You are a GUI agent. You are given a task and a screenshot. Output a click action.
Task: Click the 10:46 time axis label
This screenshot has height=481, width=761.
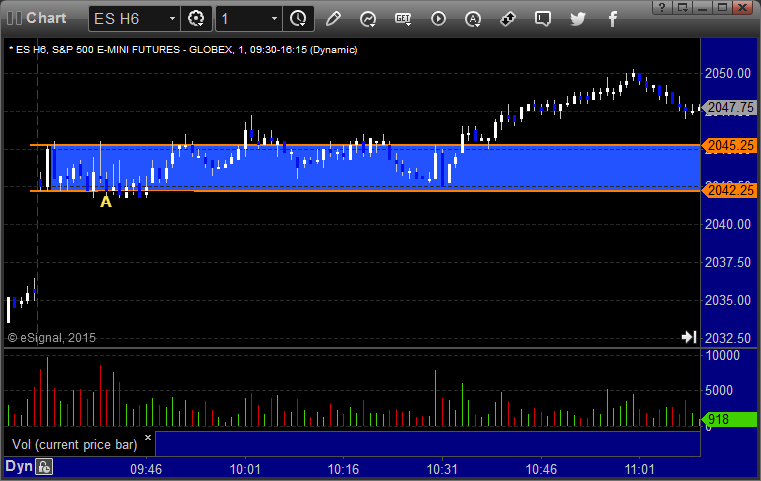(541, 469)
